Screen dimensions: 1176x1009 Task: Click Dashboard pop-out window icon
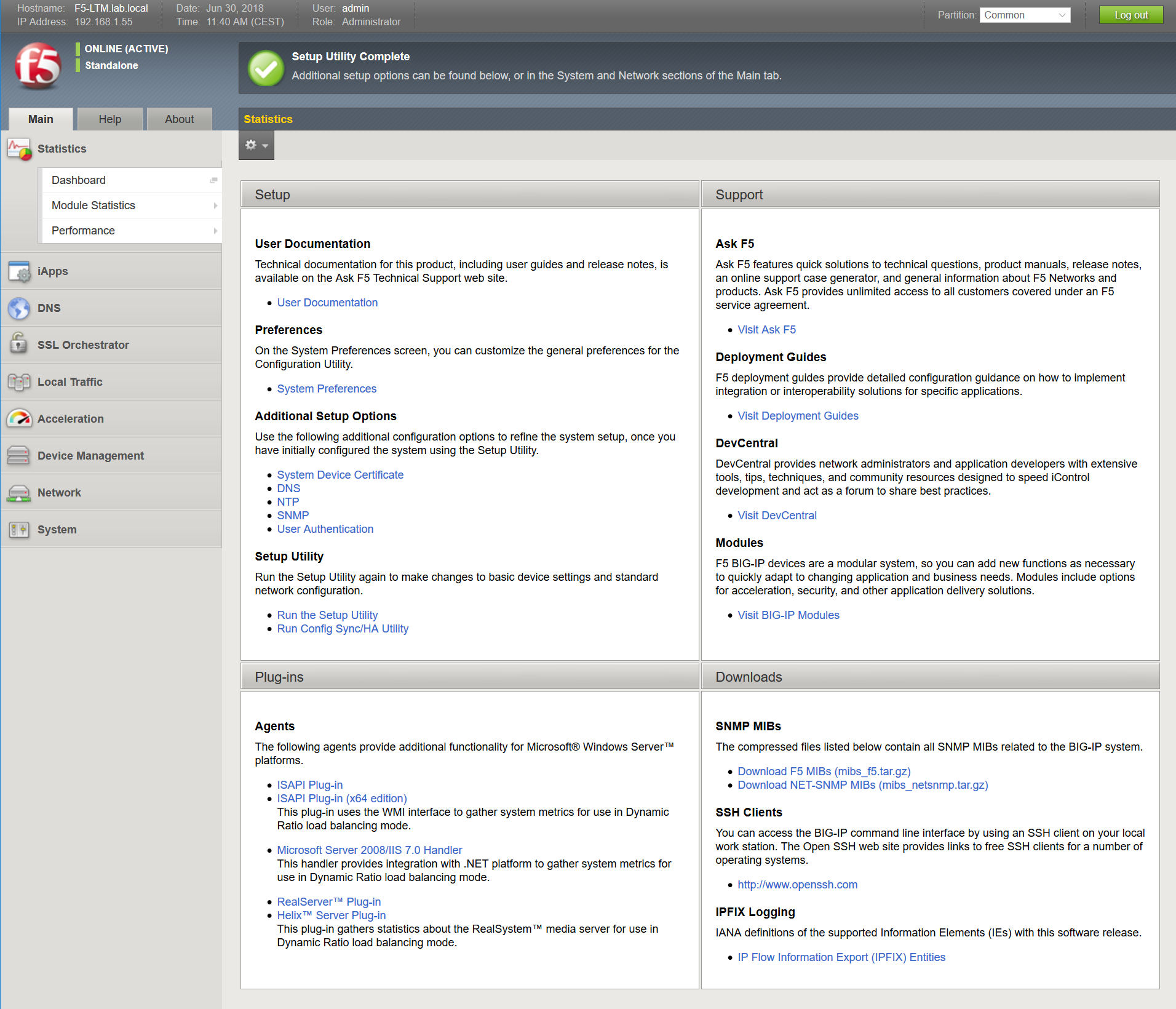(x=213, y=180)
